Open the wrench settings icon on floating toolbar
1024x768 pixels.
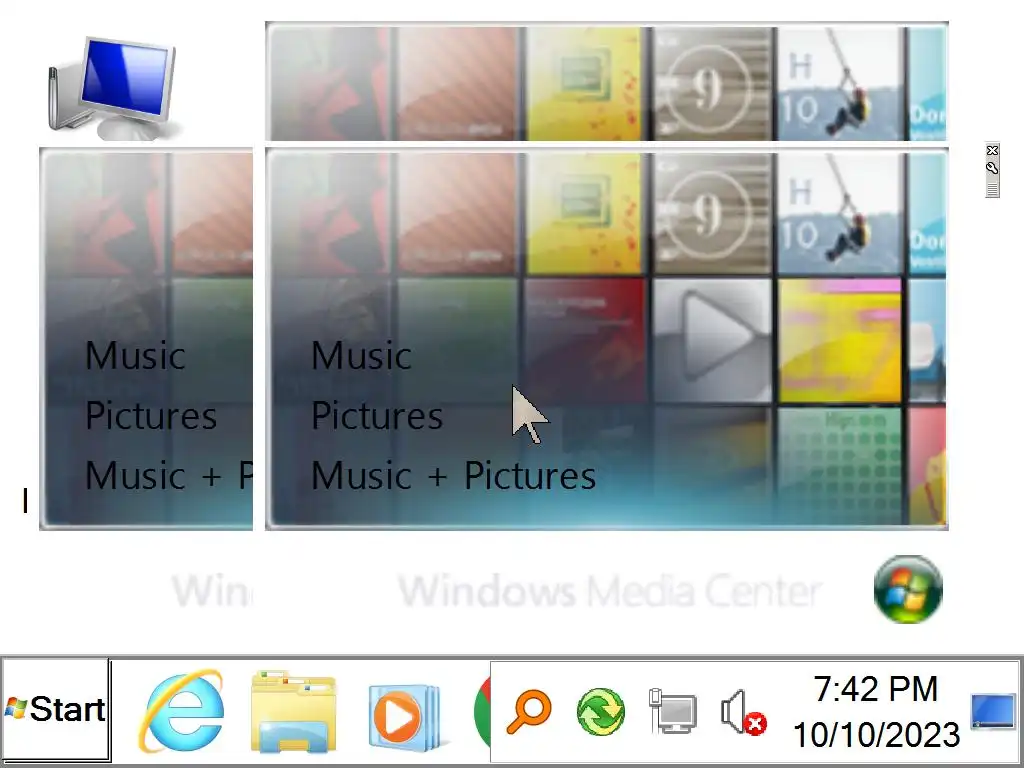[x=993, y=168]
